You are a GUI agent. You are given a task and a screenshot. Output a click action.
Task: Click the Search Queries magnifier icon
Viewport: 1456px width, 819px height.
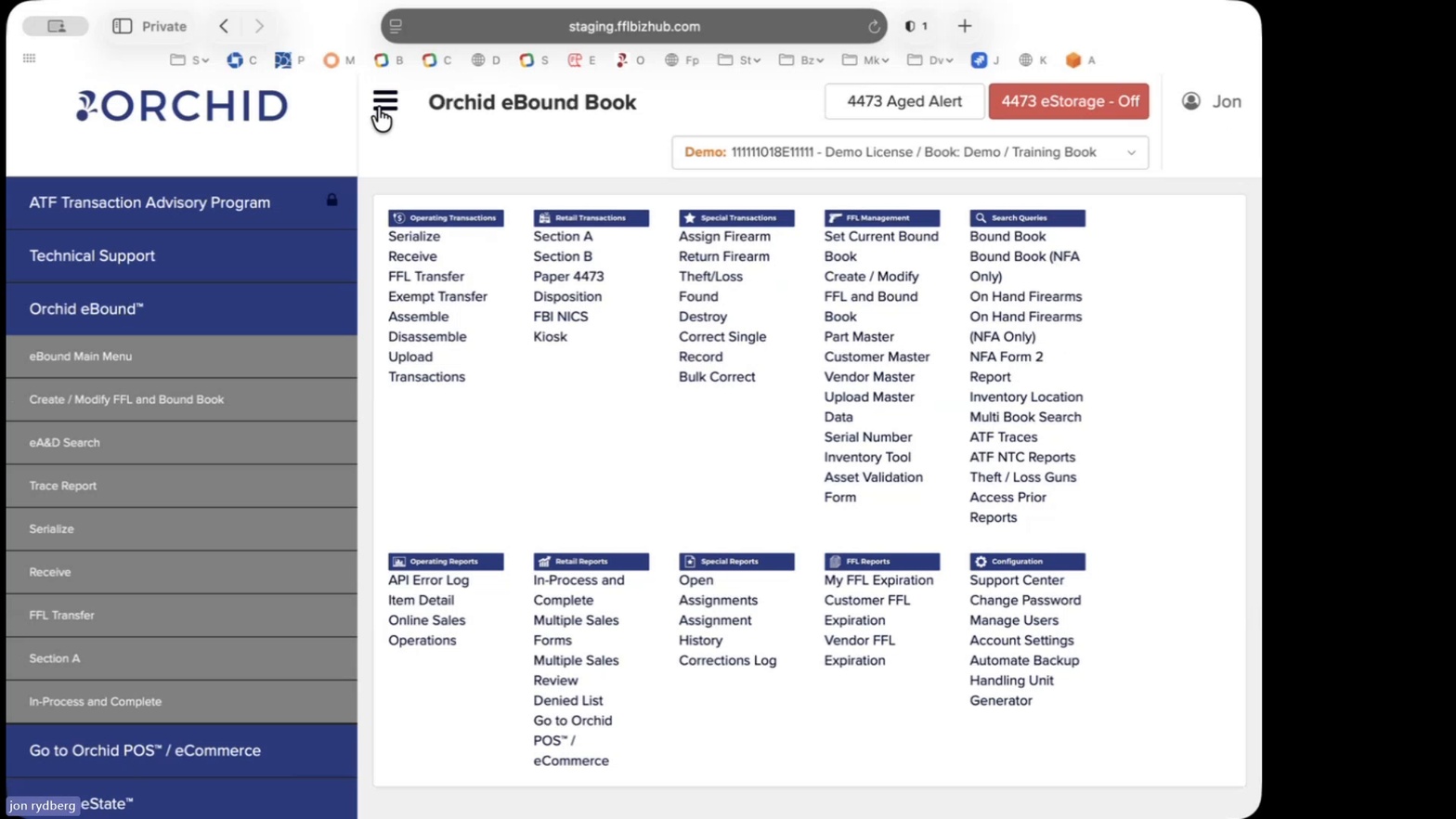pyautogui.click(x=981, y=218)
